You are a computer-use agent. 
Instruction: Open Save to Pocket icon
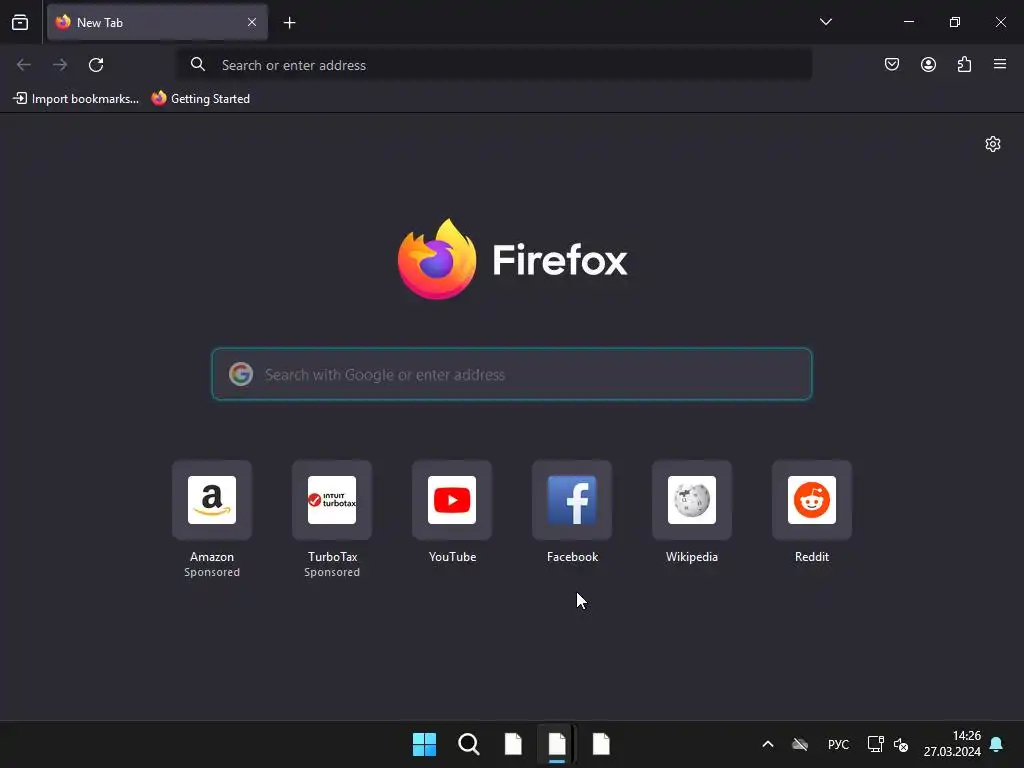892,64
